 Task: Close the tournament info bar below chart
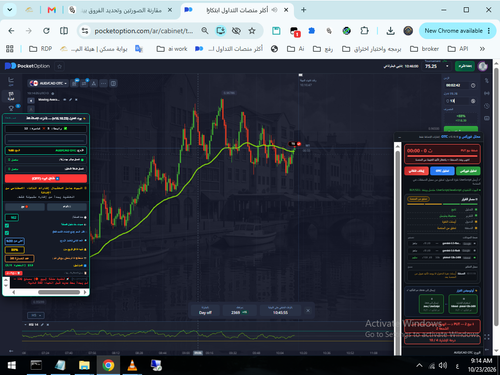308,310
